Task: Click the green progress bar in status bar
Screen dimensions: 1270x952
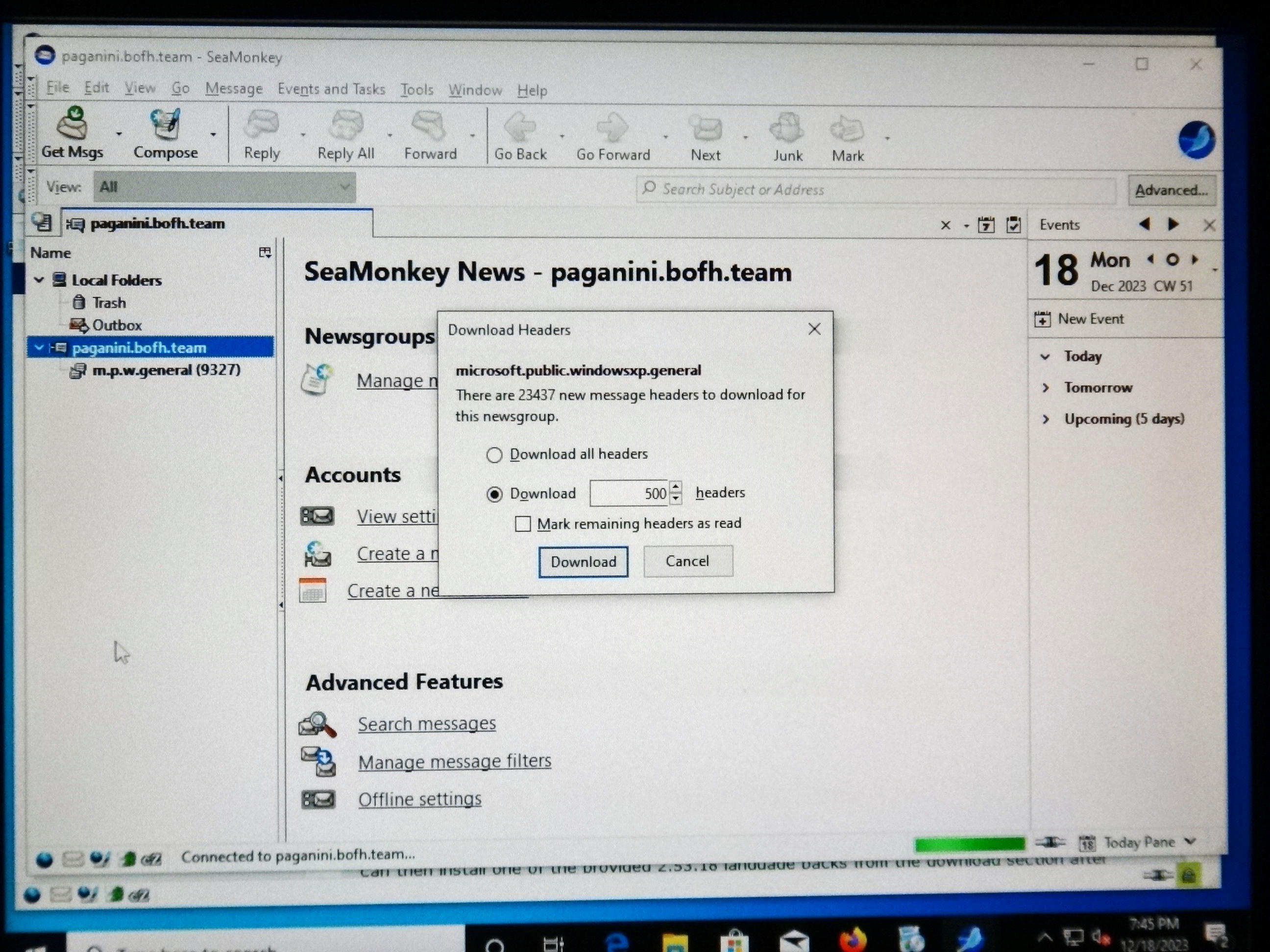Action: 969,844
